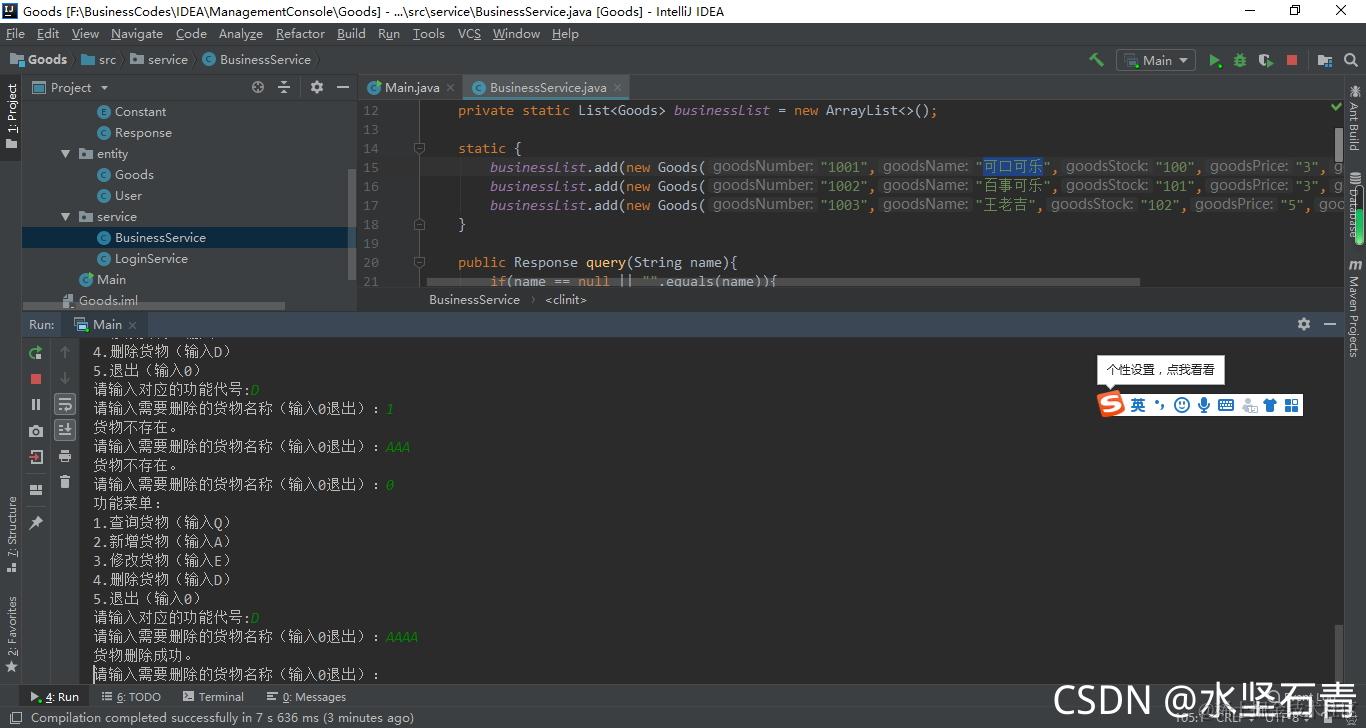Hide the Run tool window
Screen dimensions: 1366x728
(x=1330, y=324)
